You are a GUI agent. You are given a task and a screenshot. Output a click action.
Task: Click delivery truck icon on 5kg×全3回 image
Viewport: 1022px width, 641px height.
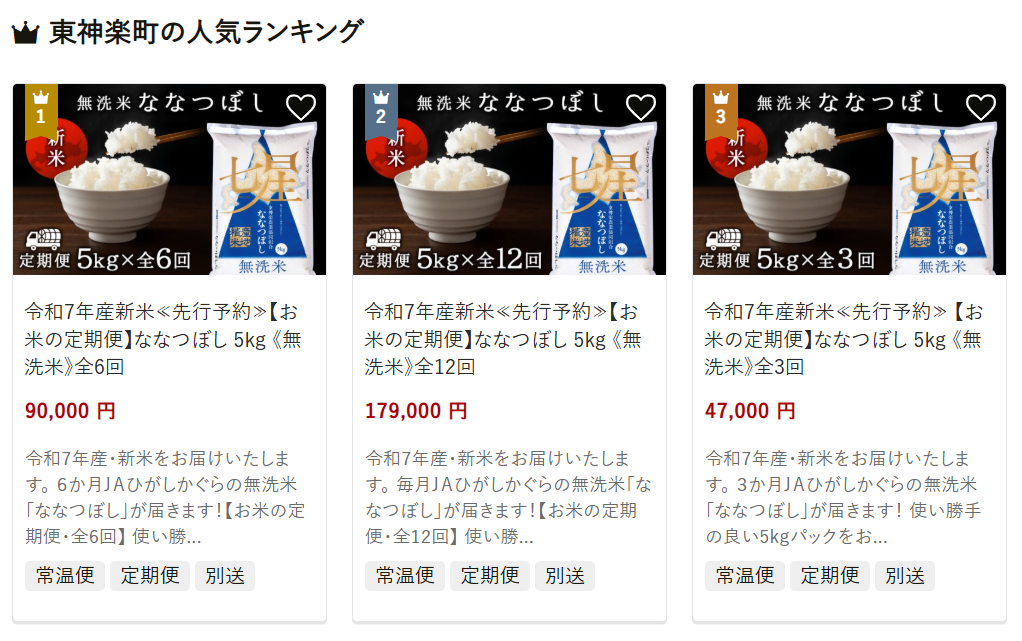(723, 239)
